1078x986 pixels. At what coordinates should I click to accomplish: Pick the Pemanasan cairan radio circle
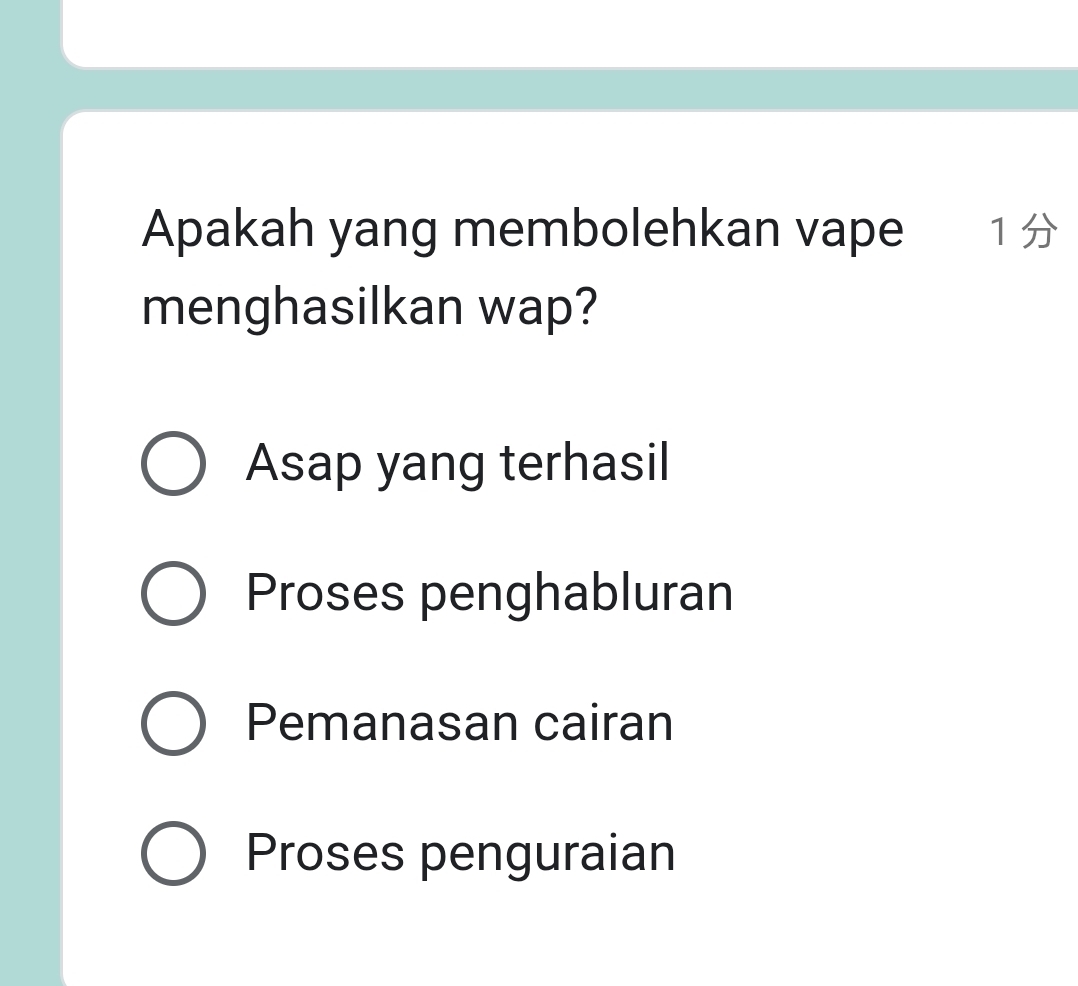pos(173,723)
